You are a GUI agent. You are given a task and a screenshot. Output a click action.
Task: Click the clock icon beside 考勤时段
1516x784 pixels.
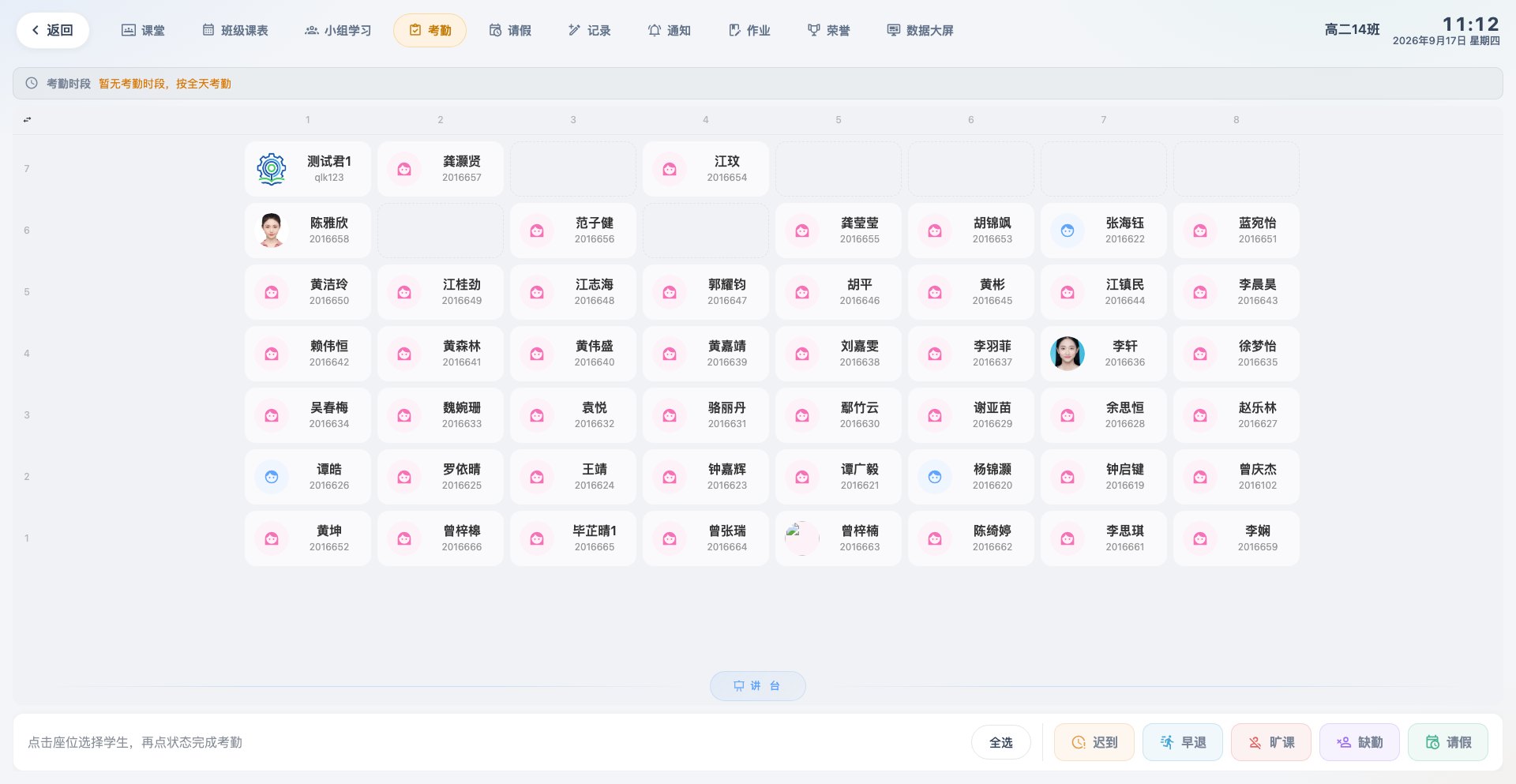coord(32,83)
